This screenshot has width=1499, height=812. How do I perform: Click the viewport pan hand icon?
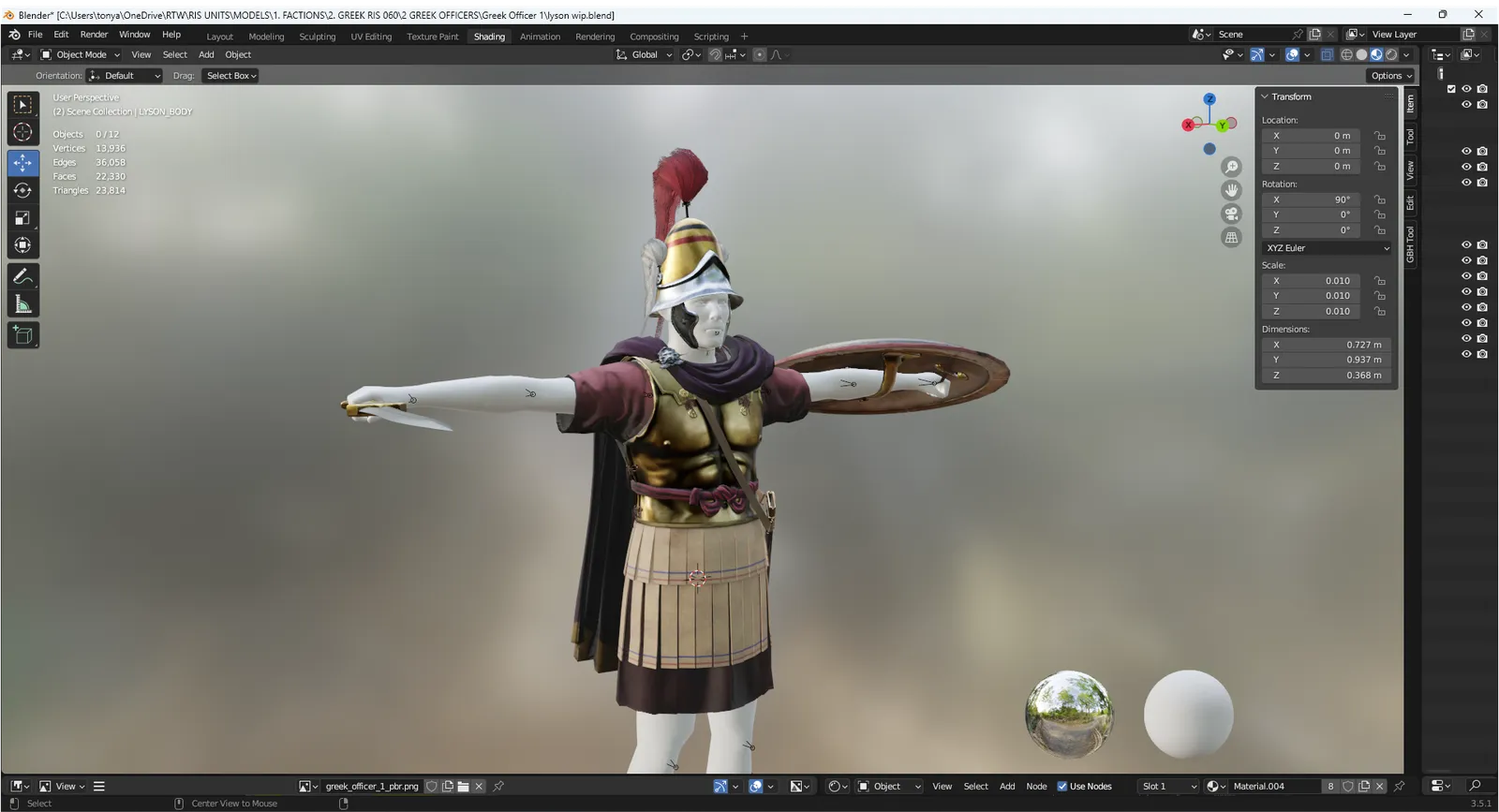[x=1232, y=190]
